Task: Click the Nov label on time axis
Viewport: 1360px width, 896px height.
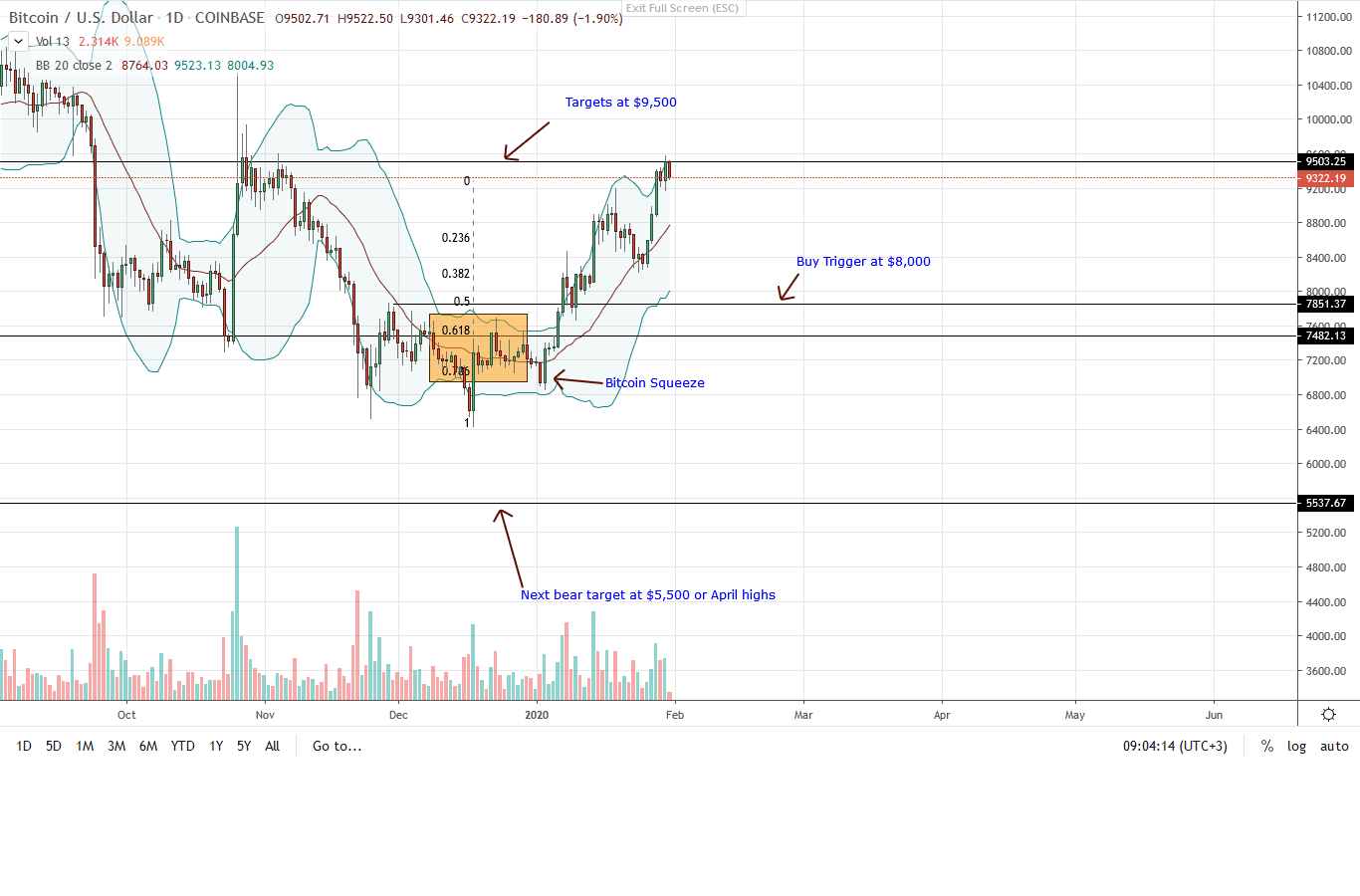Action: (x=265, y=715)
